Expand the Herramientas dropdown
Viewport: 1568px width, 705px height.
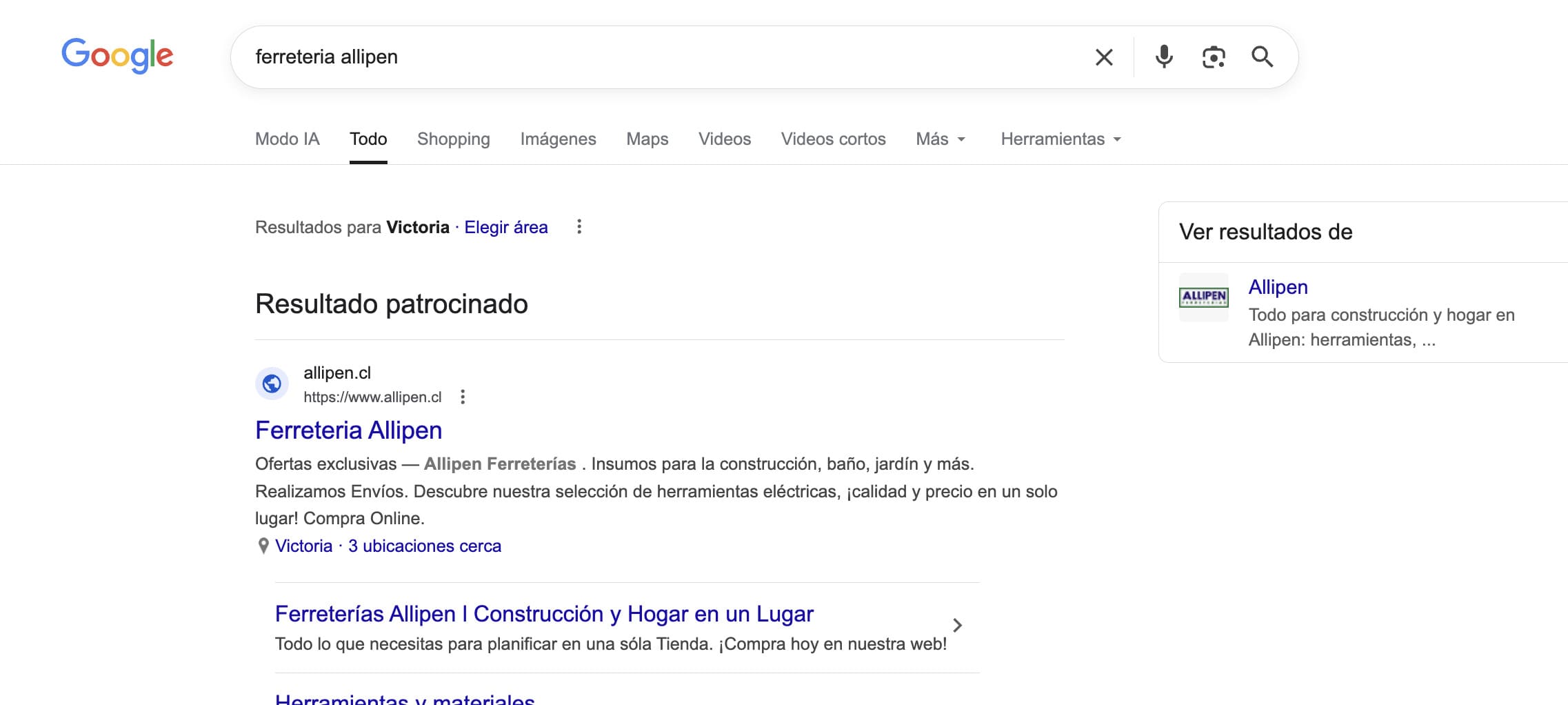(1061, 139)
